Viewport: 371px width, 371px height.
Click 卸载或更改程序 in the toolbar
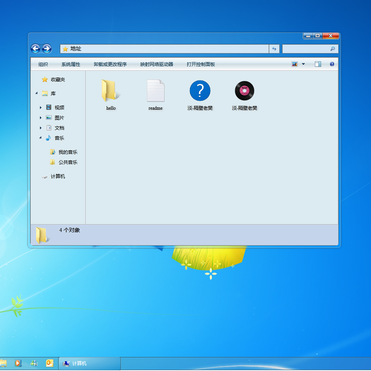(110, 64)
